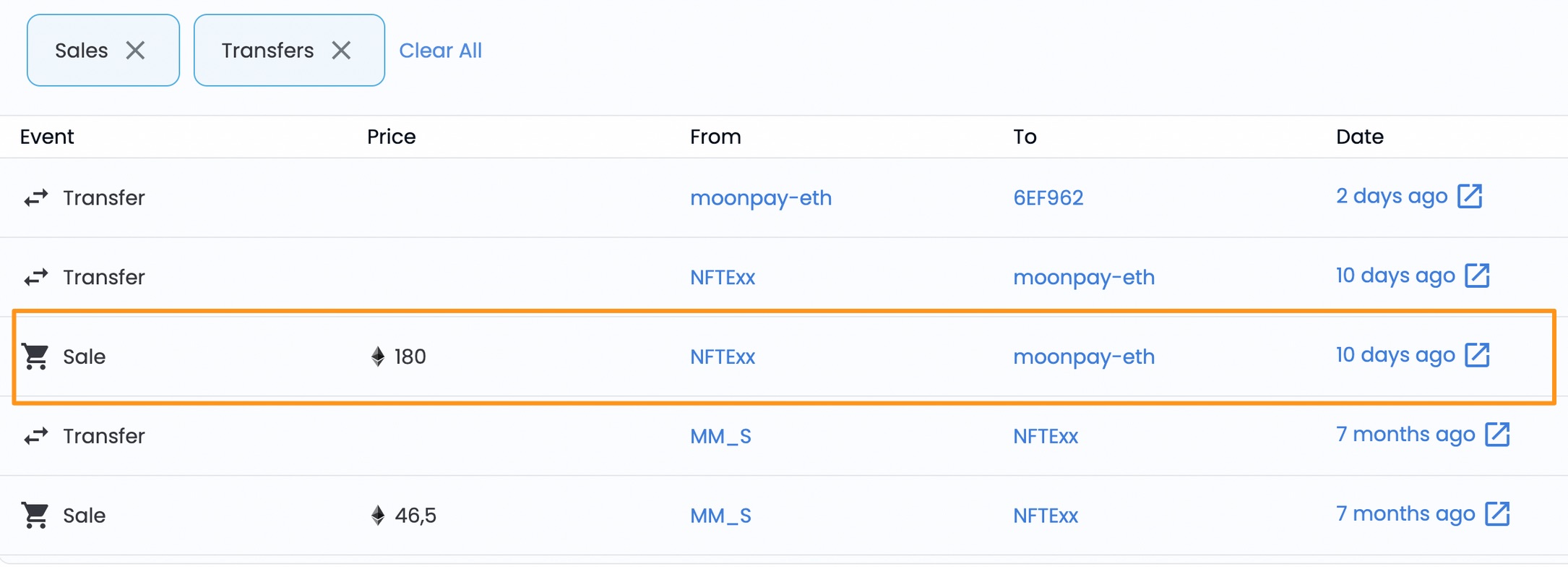Remove the Transfers filter chip
1568x567 pixels.
coord(341,51)
